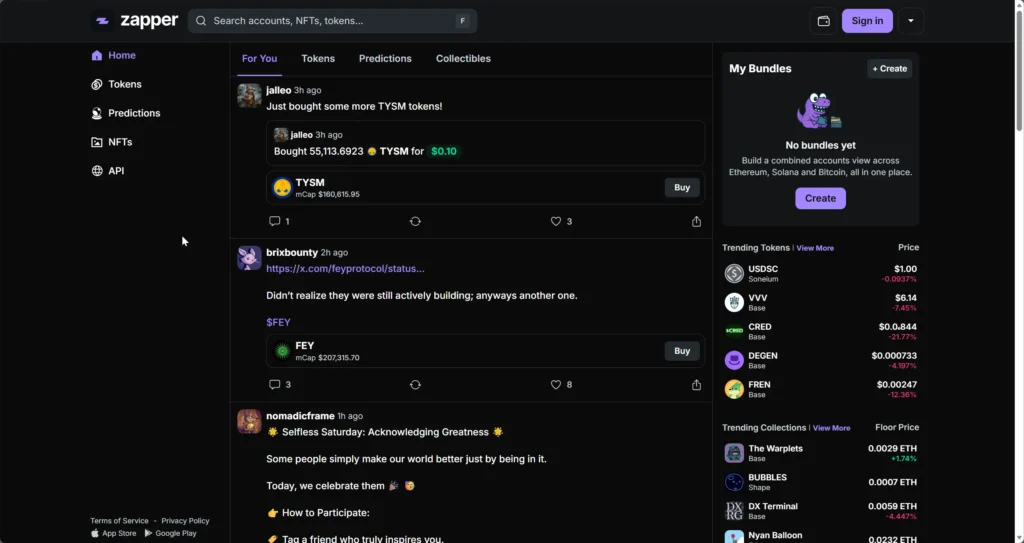The width and height of the screenshot is (1024, 543).
Task: Switch to the For You tab
Action: coord(259,59)
